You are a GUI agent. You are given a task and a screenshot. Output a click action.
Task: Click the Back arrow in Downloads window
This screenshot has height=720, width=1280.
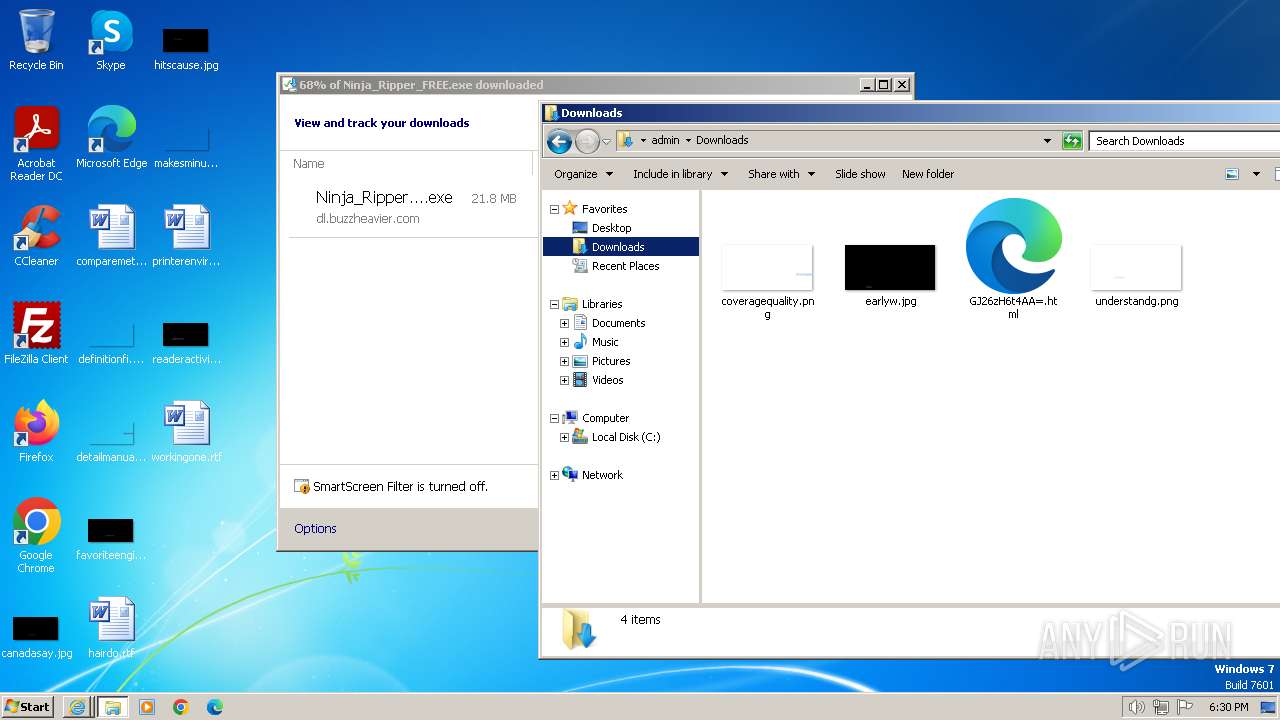coord(559,141)
